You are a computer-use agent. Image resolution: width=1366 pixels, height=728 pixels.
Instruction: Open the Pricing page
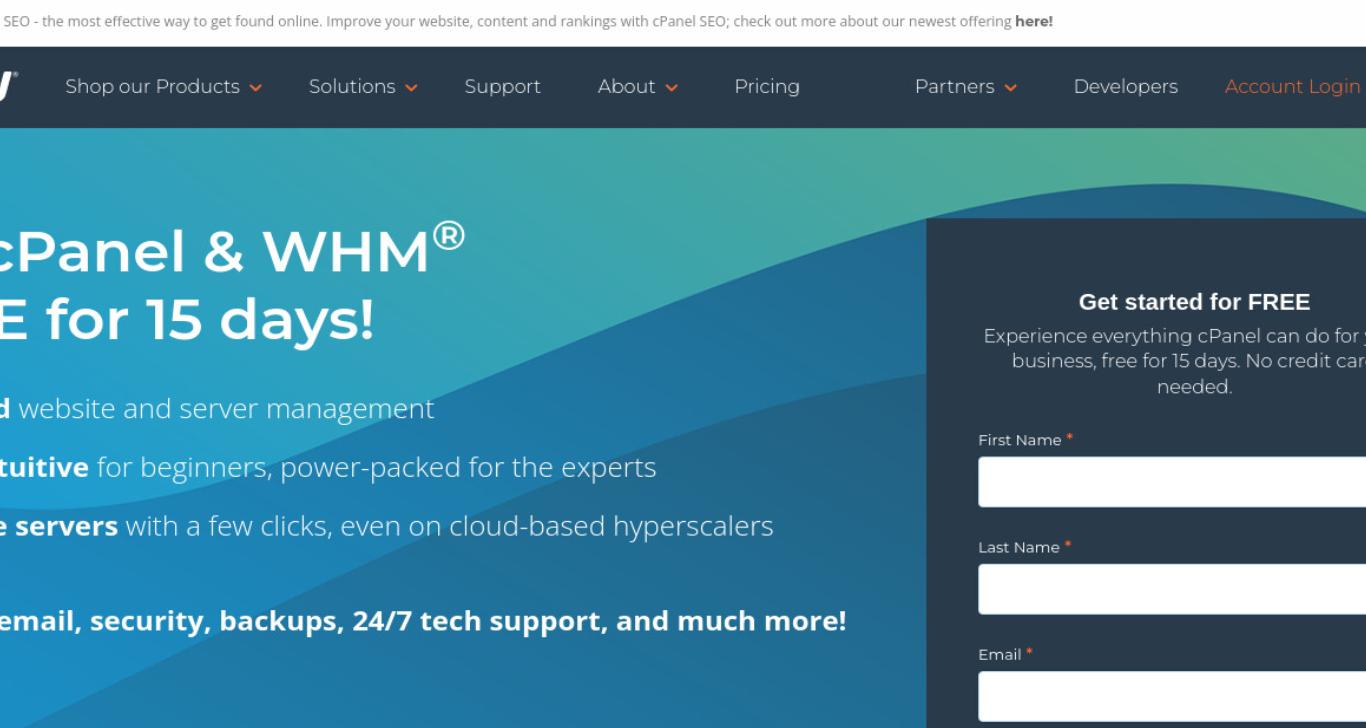(x=767, y=87)
